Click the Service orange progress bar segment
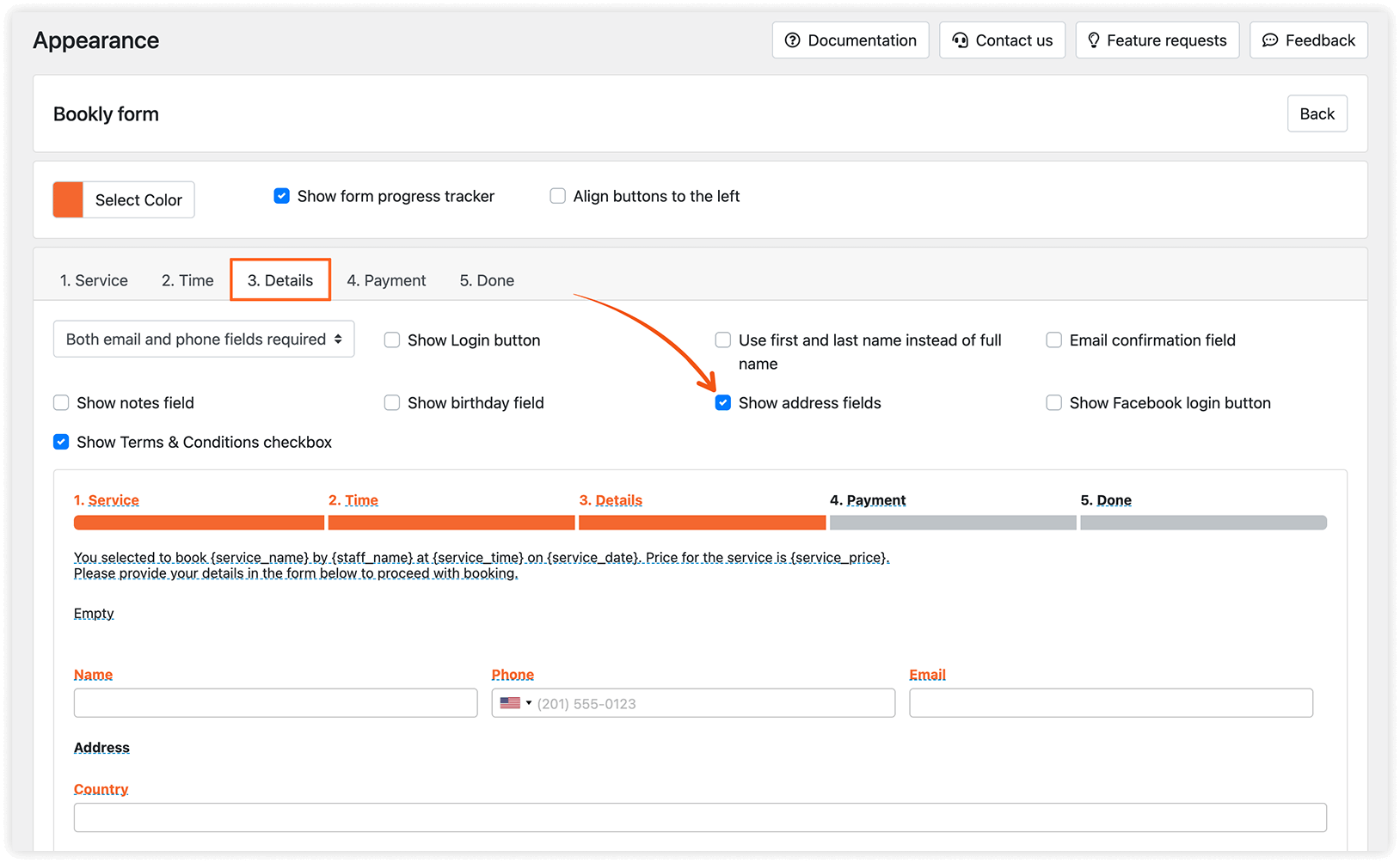Image resolution: width=1400 pixels, height=863 pixels. click(x=199, y=523)
